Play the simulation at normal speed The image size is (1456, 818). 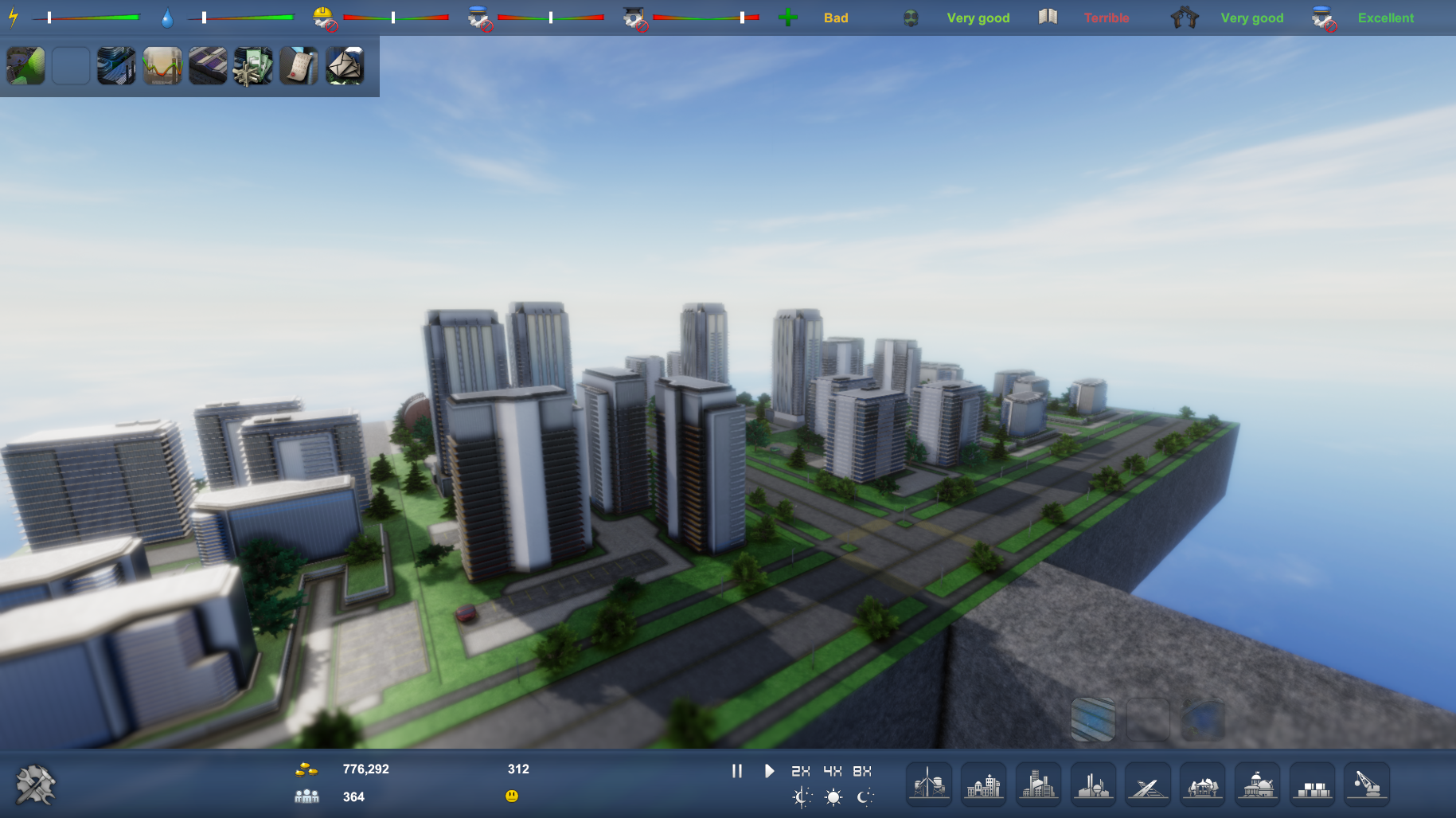point(769,771)
